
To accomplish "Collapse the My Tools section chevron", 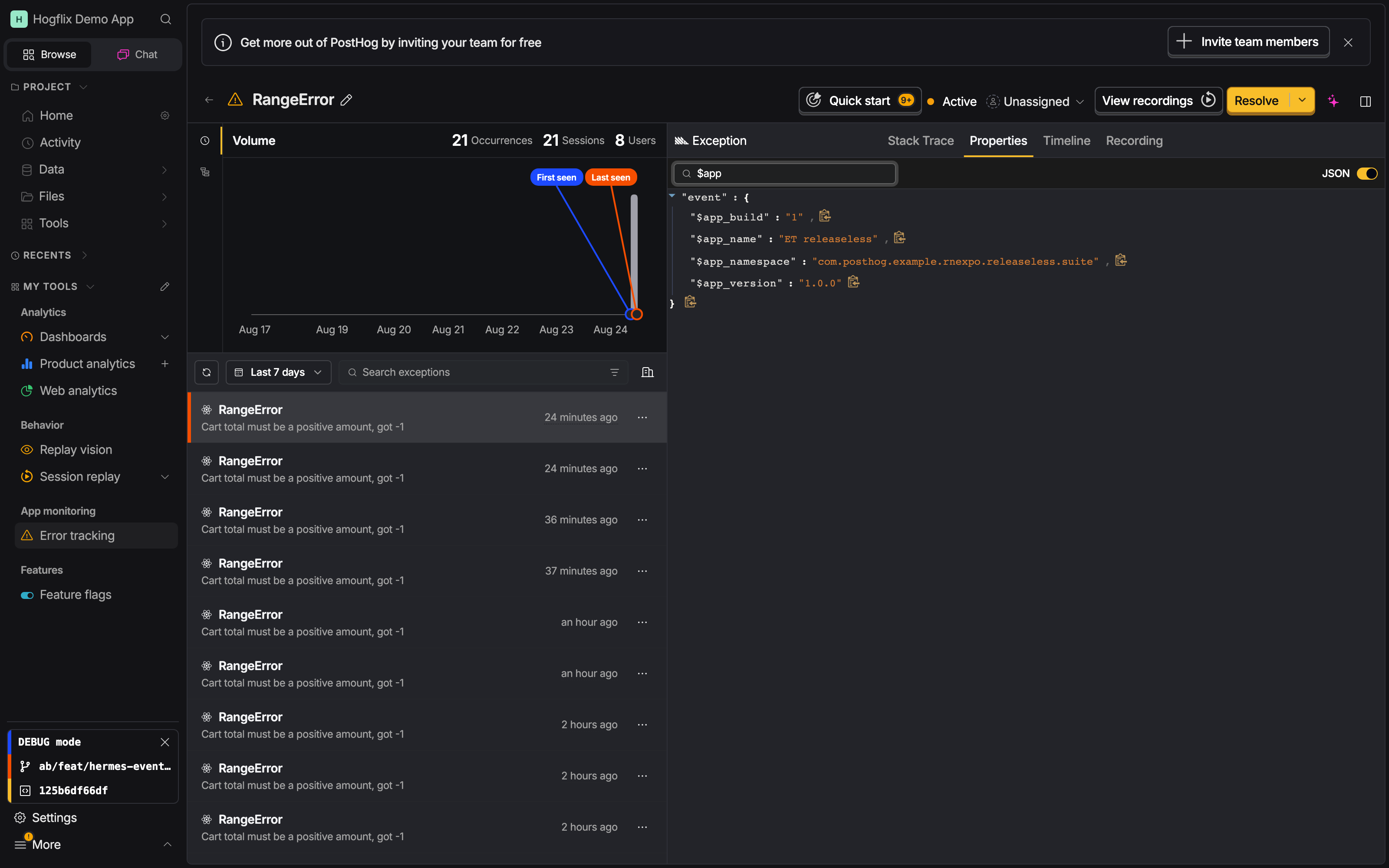I will pyautogui.click(x=90, y=286).
